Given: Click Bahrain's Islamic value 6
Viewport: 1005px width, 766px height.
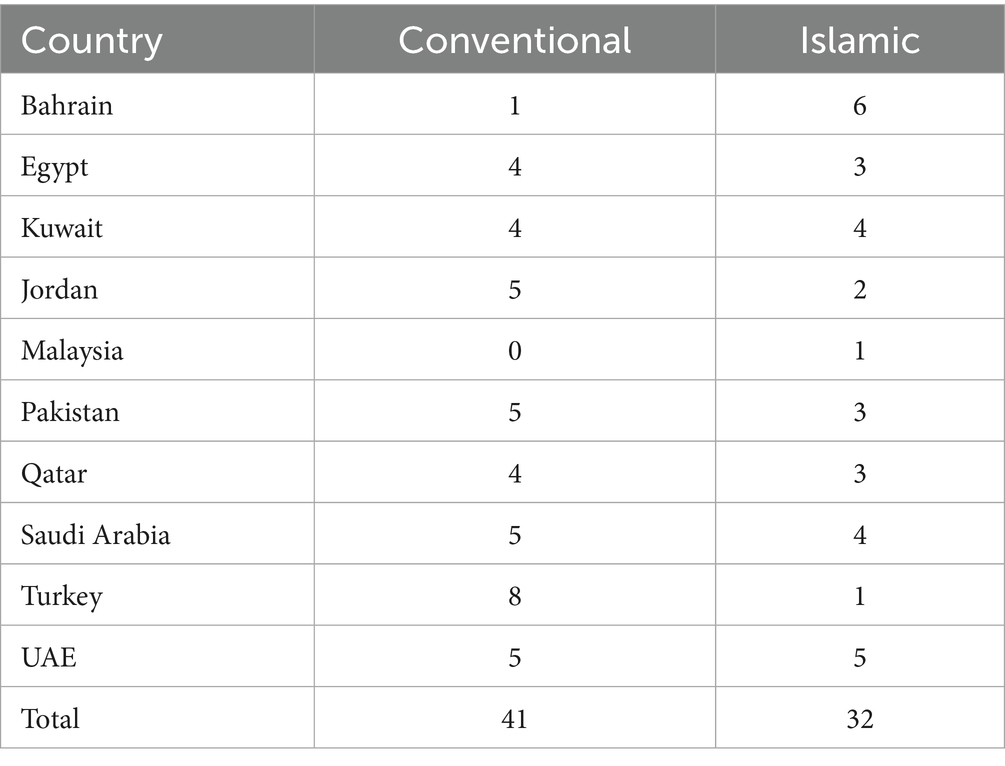Looking at the screenshot, I should 859,105.
